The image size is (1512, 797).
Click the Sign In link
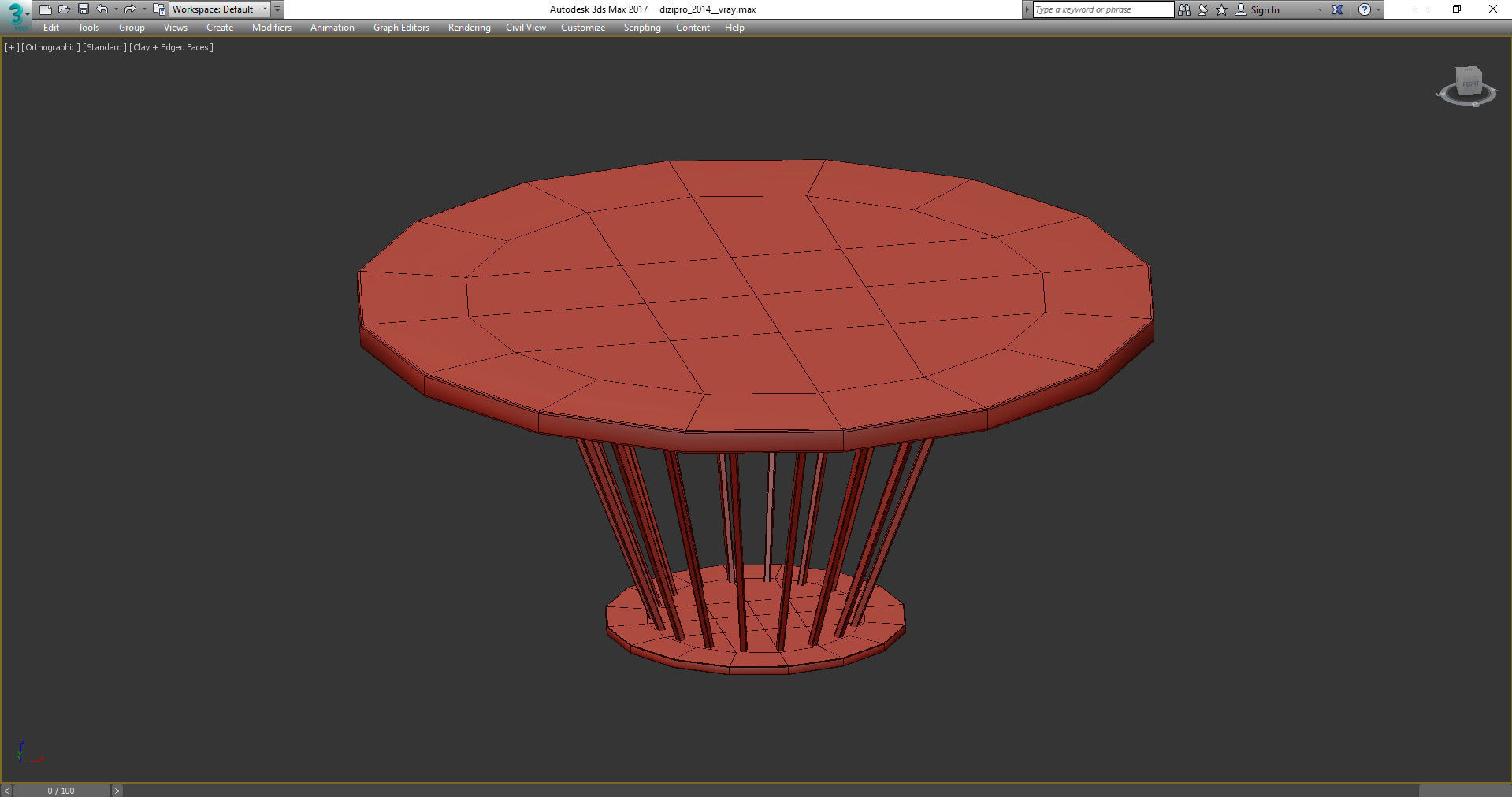pyautogui.click(x=1265, y=10)
